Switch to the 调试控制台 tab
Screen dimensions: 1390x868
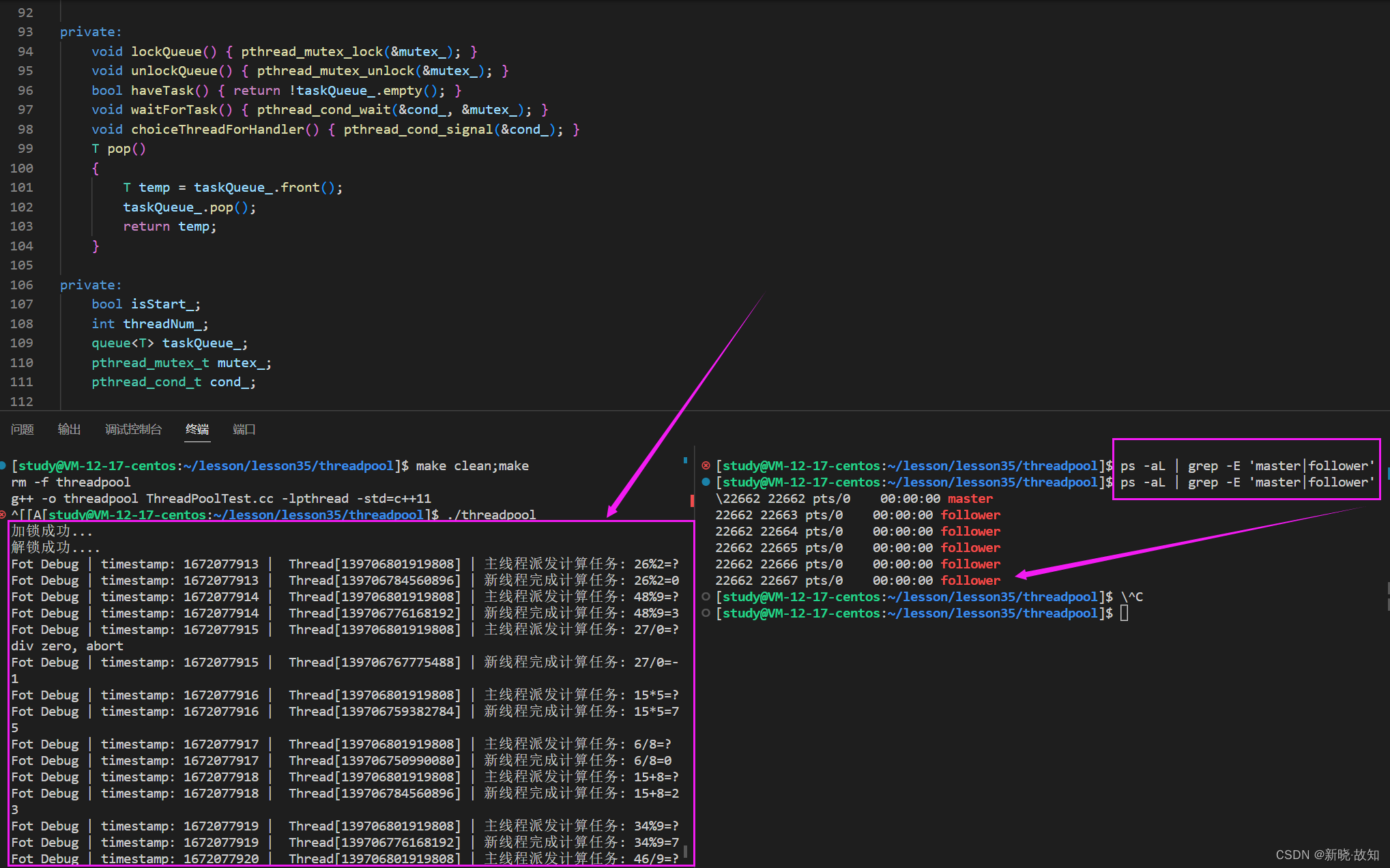(x=133, y=429)
